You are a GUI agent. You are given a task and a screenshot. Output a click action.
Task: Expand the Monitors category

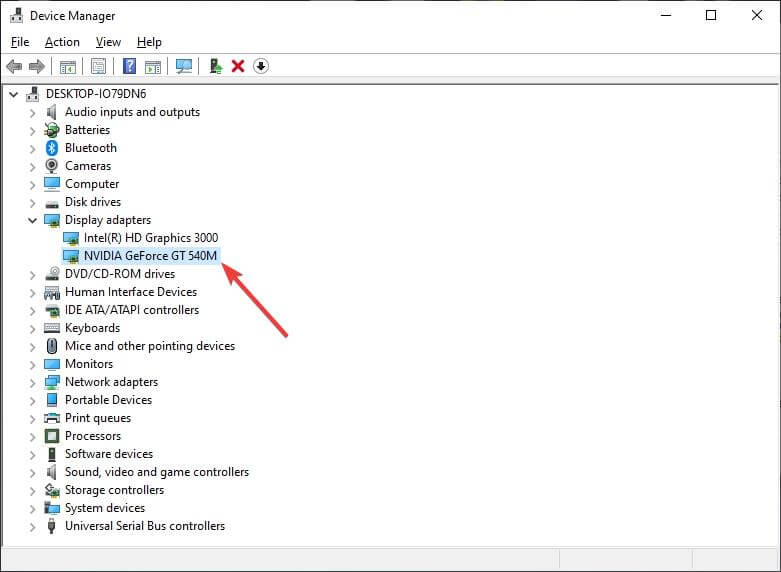(x=33, y=364)
